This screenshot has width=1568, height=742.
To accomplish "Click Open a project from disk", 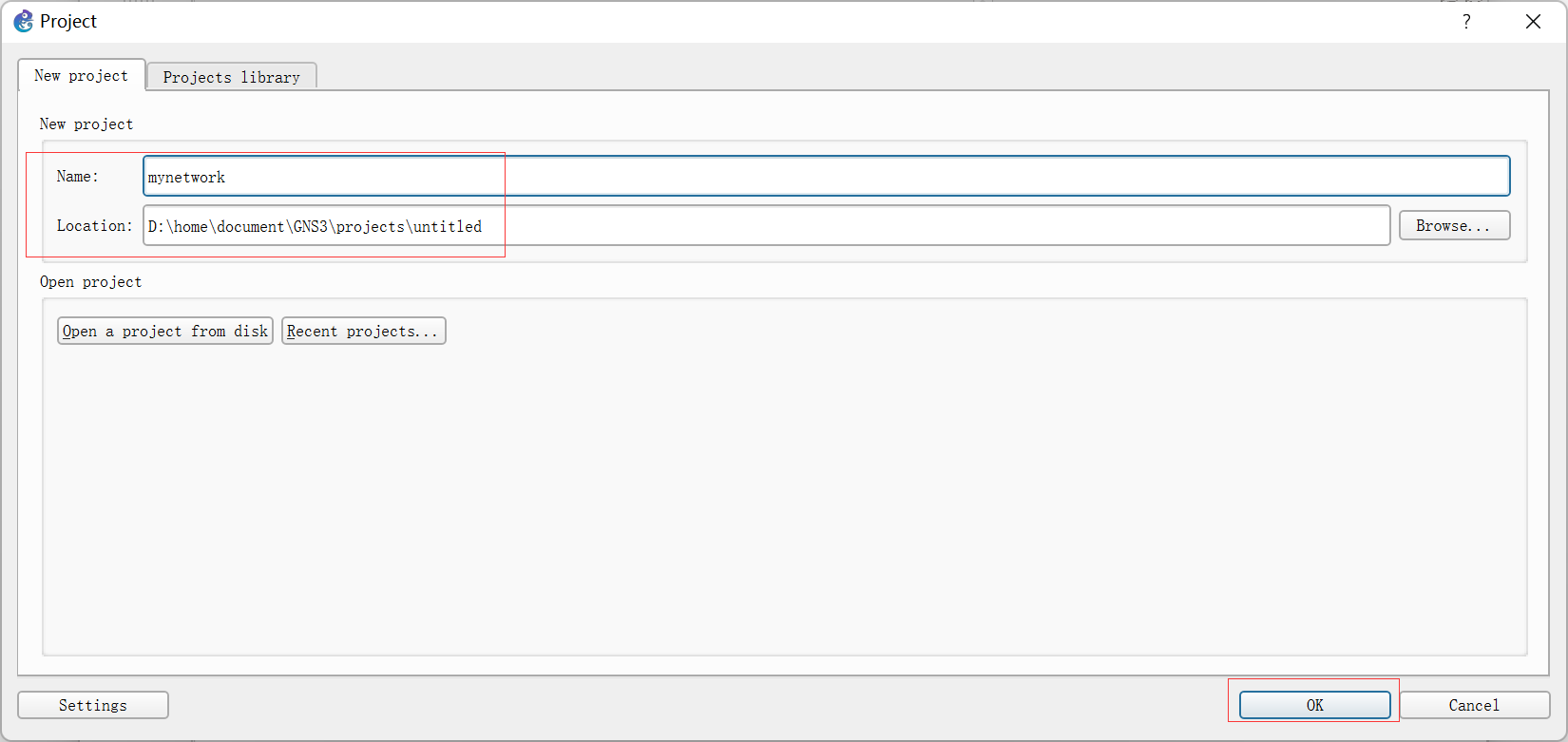I will coord(165,331).
